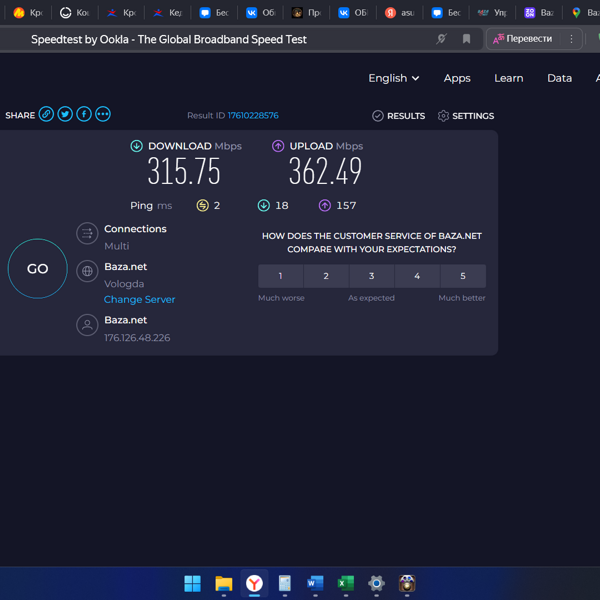Click the idle ping latency icon
This screenshot has width=600, height=600.
tap(202, 205)
